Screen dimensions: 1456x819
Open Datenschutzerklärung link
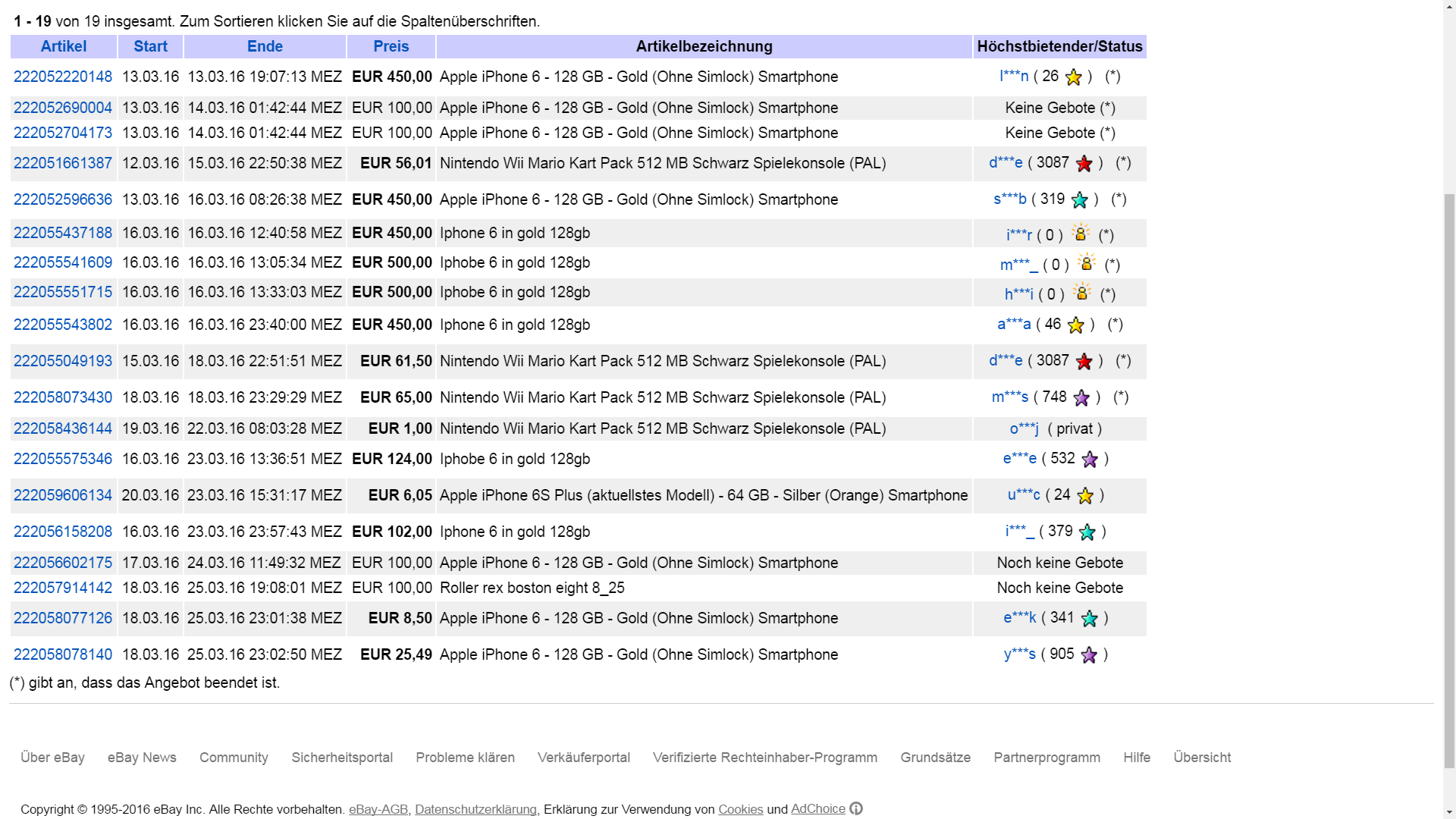pyautogui.click(x=475, y=809)
